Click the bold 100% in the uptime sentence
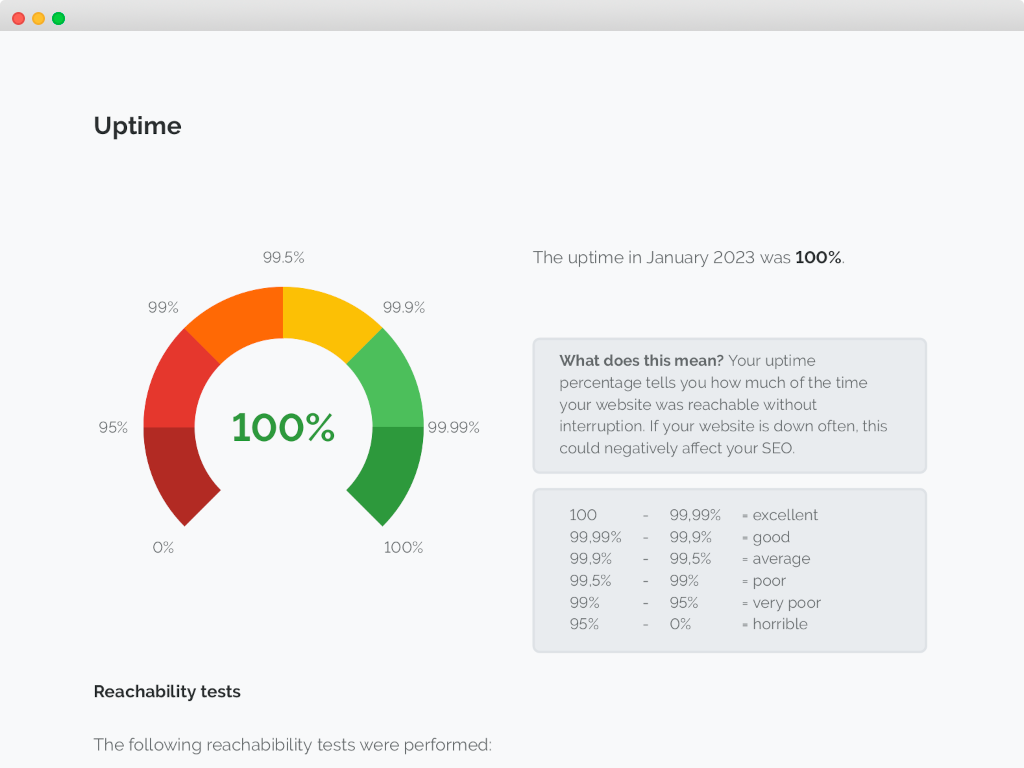The height and width of the screenshot is (768, 1024). tap(818, 257)
